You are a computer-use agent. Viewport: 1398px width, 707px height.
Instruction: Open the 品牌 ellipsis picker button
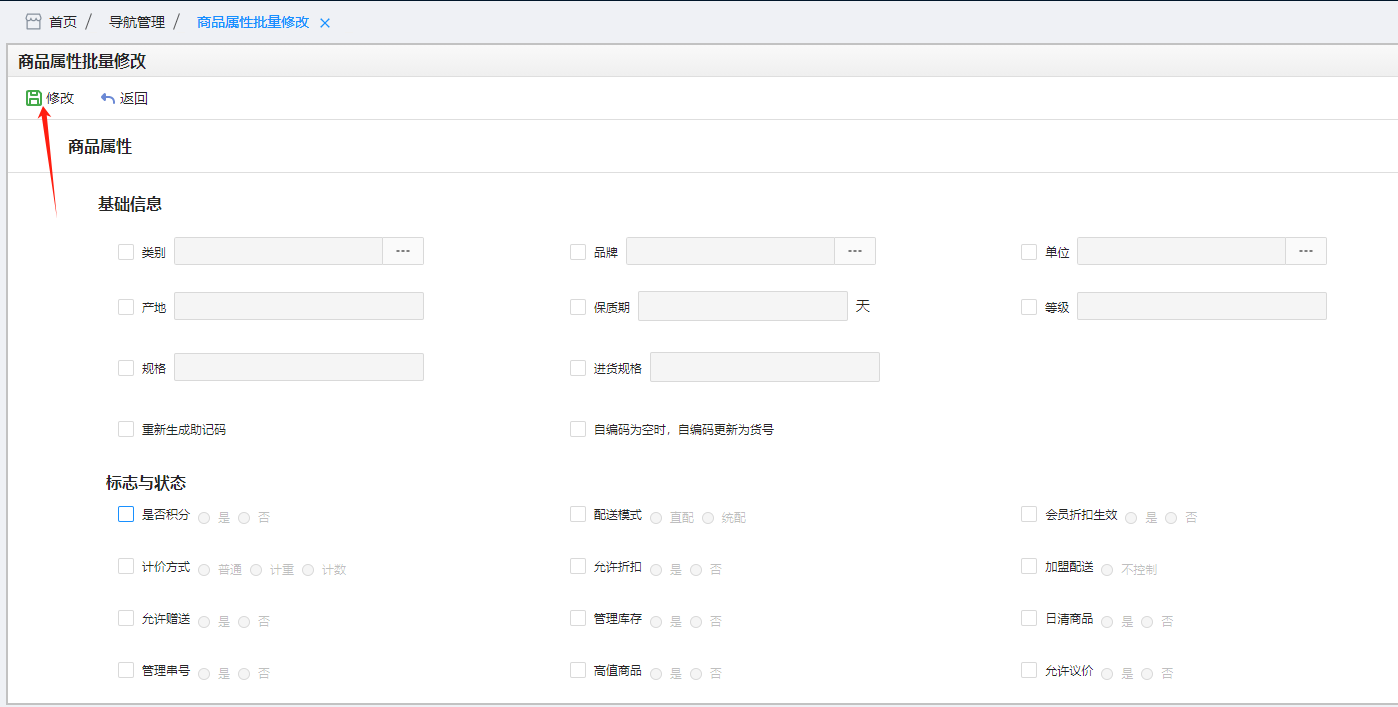(x=855, y=251)
